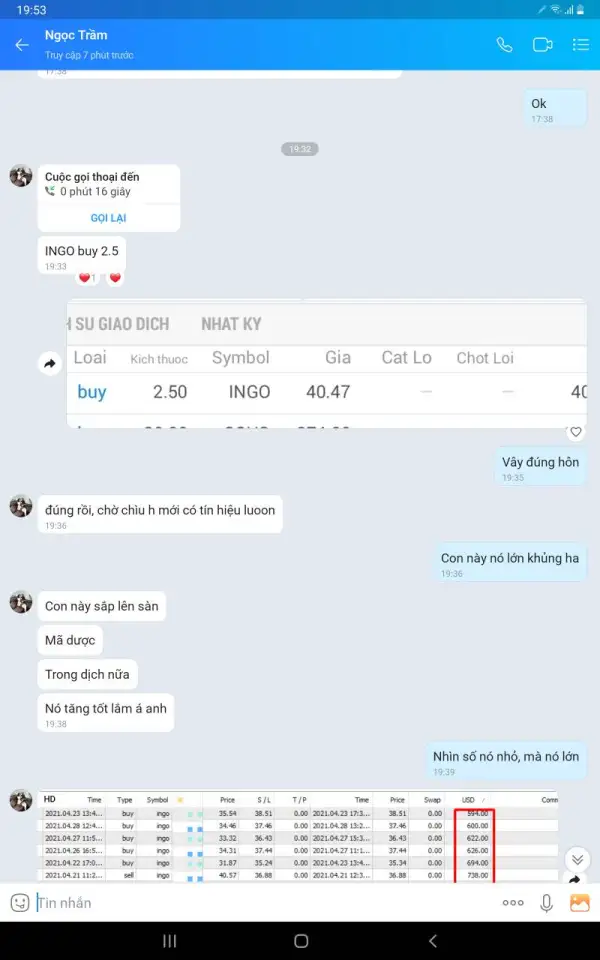Open Android recent apps button
Screen dimensions: 600x960
pyautogui.click(x=170, y=941)
